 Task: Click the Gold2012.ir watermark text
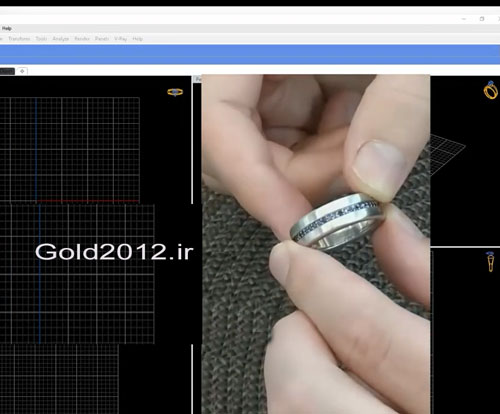(x=114, y=252)
